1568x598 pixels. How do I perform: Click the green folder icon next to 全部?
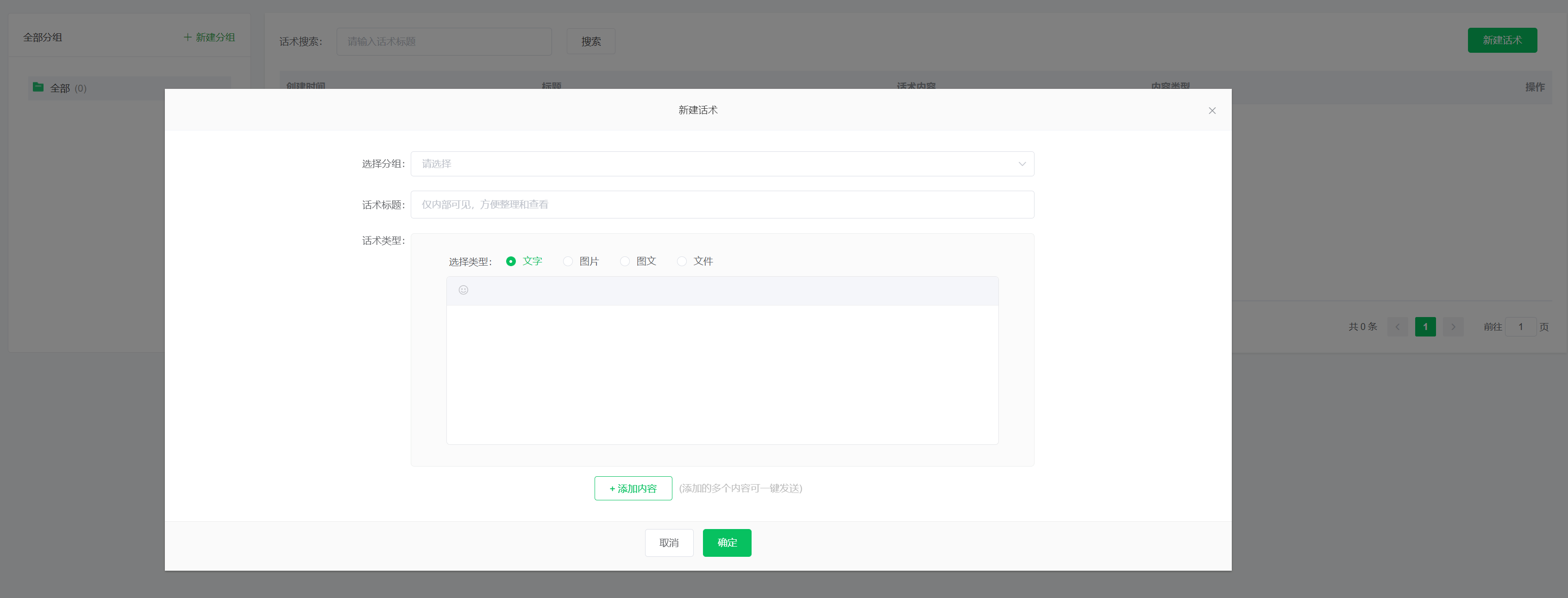click(x=38, y=87)
